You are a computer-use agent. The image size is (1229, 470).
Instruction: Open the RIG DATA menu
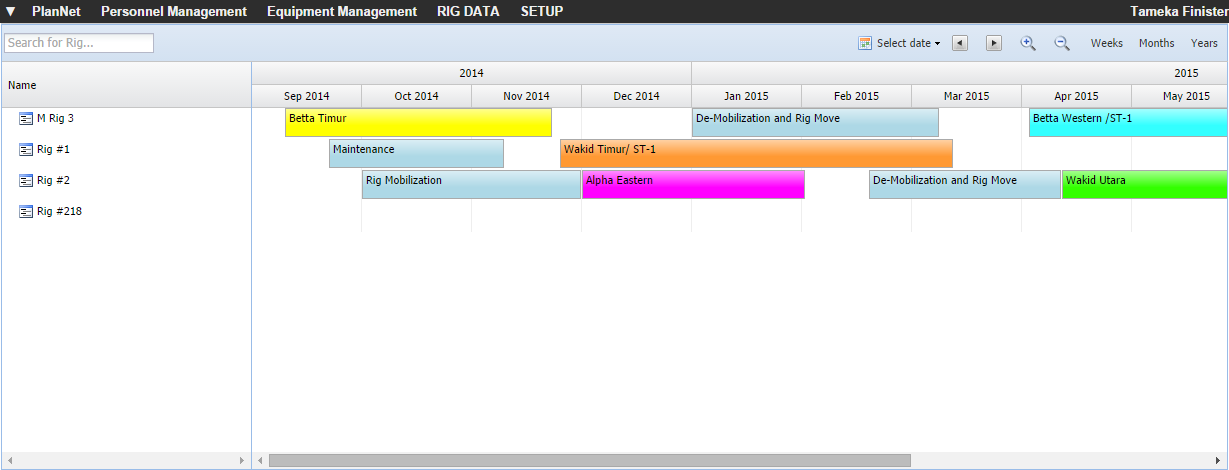(468, 12)
